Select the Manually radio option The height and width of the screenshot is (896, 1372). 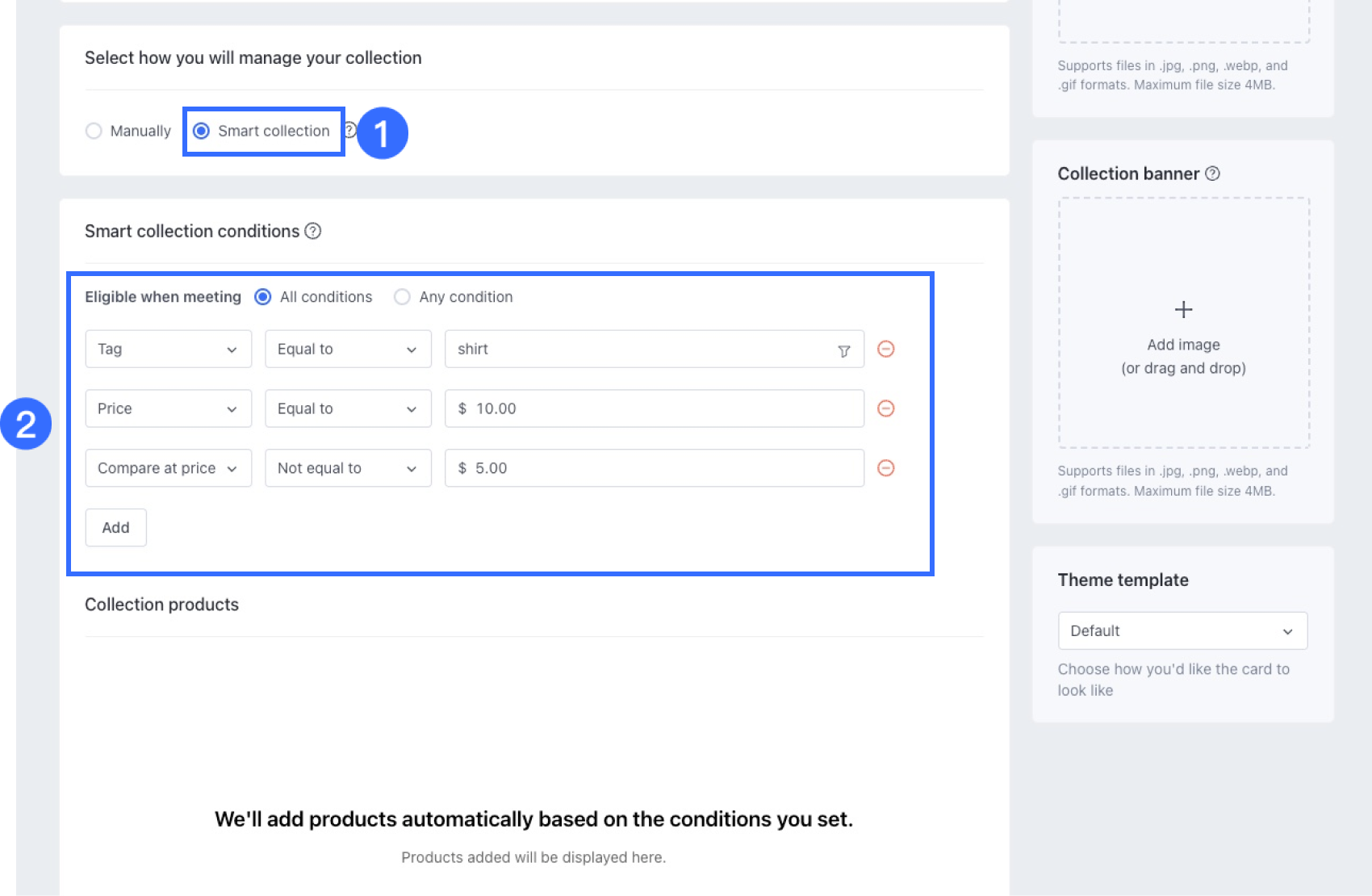(94, 131)
